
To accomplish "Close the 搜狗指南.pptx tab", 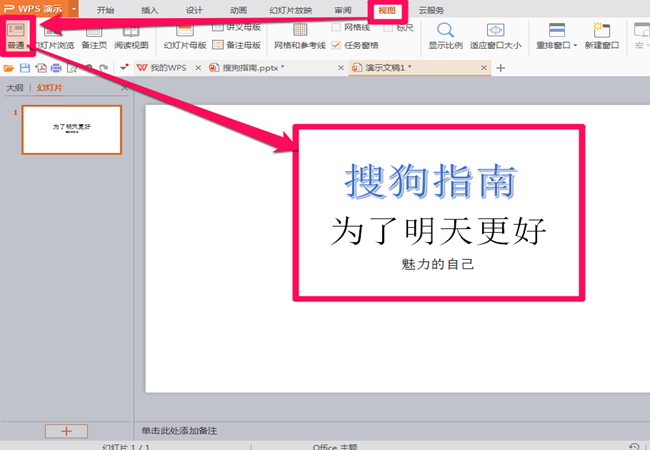I will (x=341, y=68).
